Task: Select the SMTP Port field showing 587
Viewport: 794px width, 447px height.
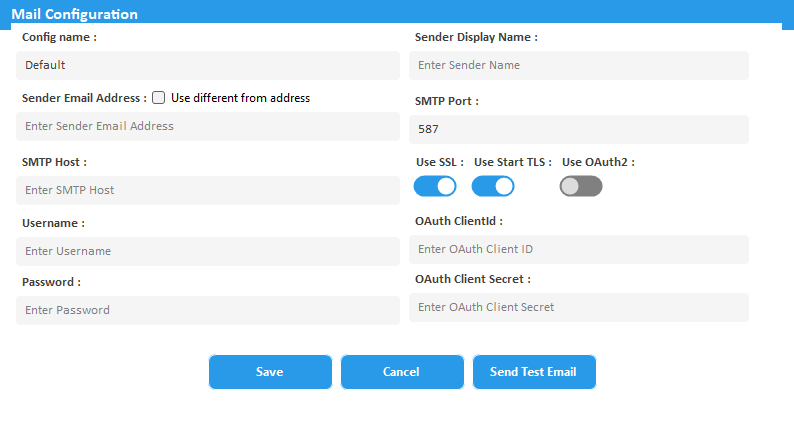Action: 578,129
